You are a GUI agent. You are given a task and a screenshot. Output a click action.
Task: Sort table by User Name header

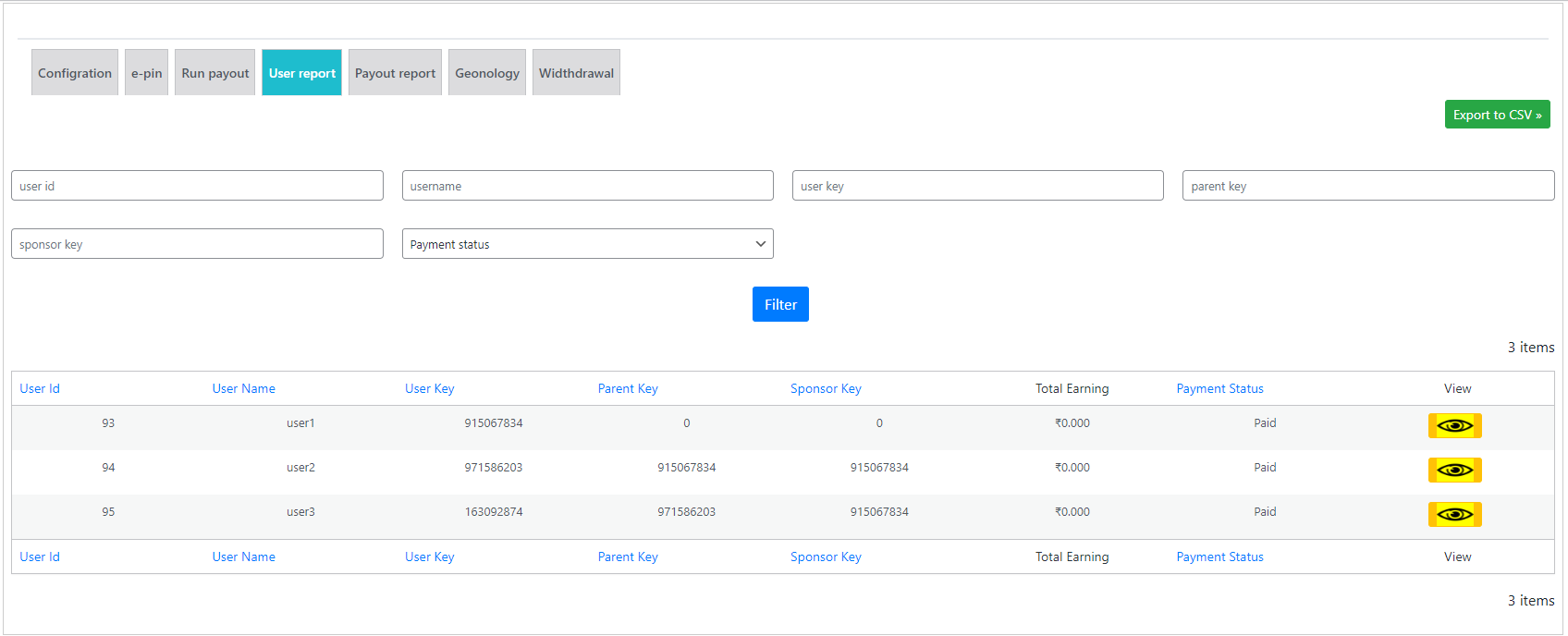pyautogui.click(x=243, y=388)
